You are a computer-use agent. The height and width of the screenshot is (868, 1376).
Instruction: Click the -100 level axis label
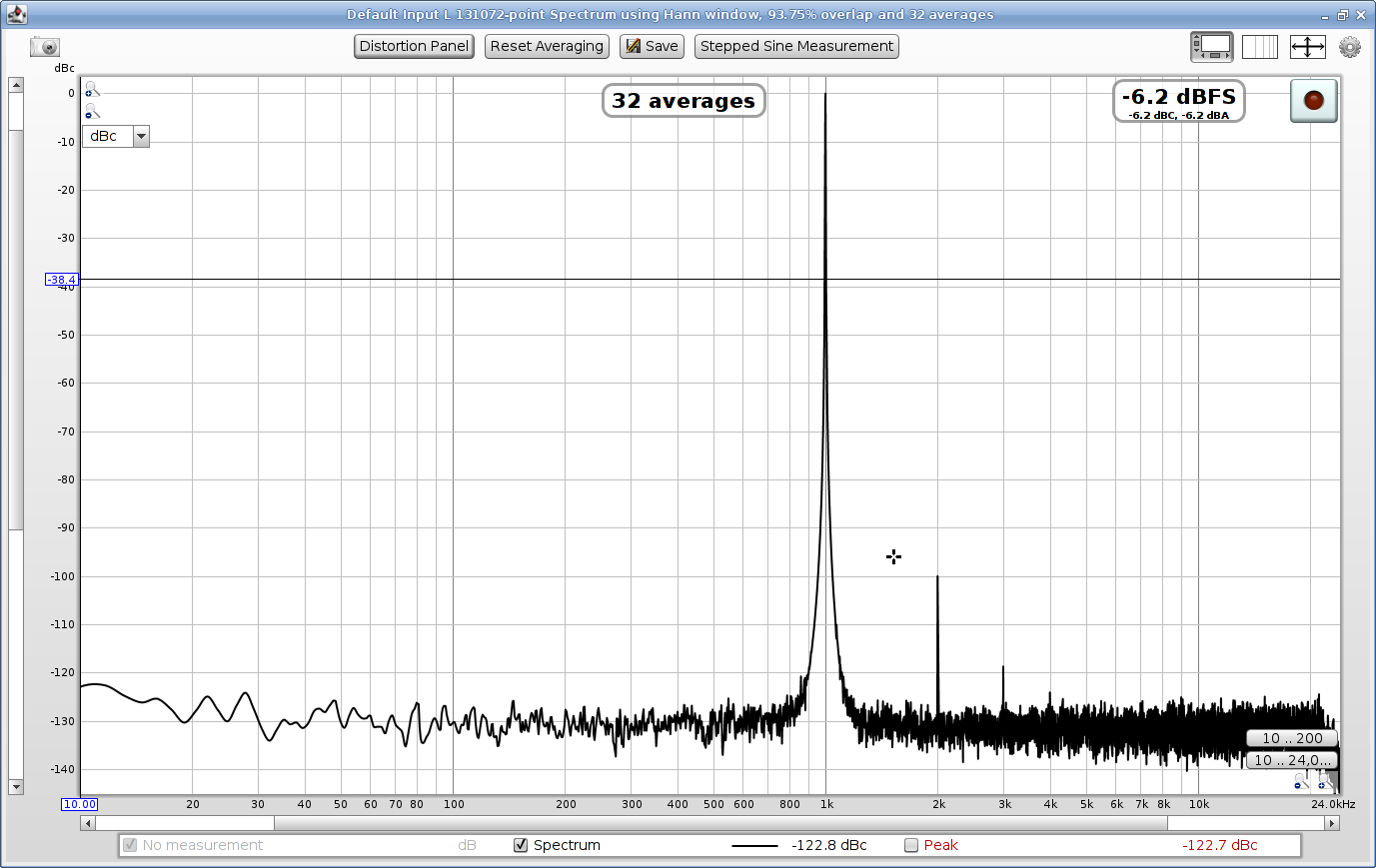pos(63,576)
